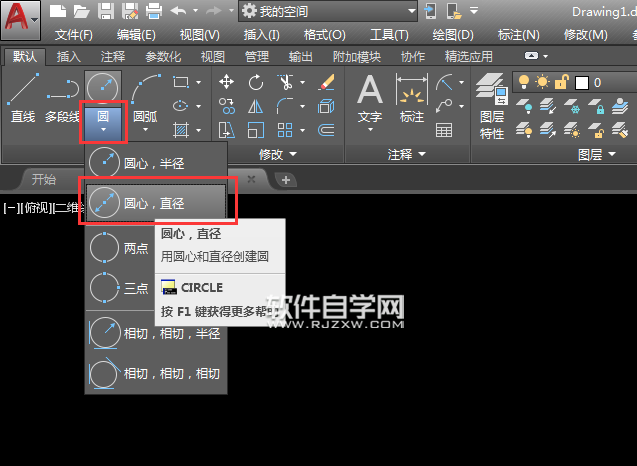Expand the Annotation panel

pyautogui.click(x=406, y=154)
